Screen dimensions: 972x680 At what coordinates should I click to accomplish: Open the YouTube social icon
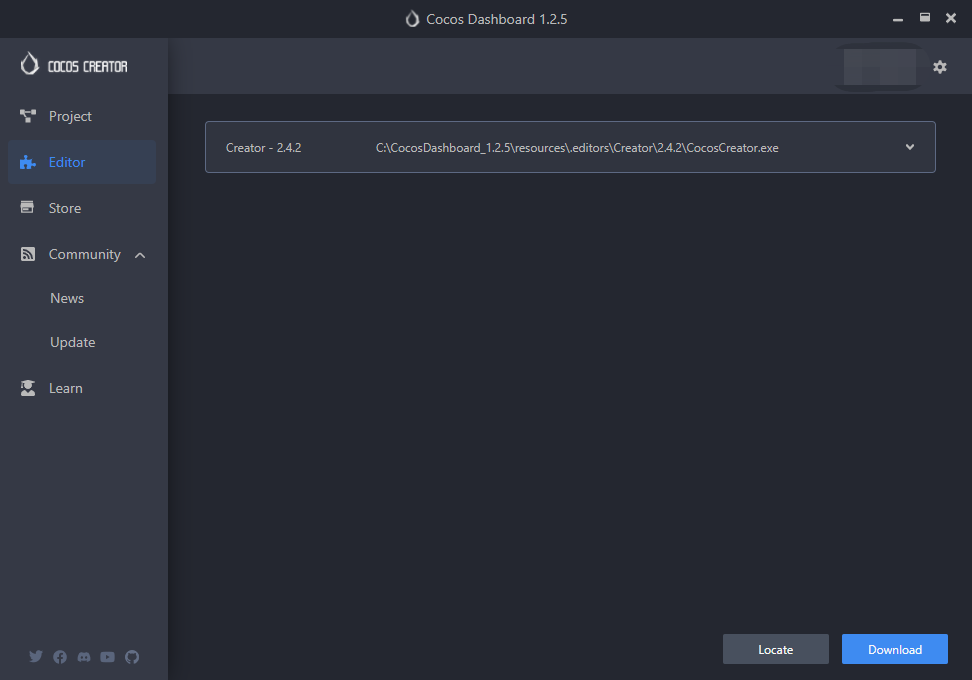click(x=107, y=656)
